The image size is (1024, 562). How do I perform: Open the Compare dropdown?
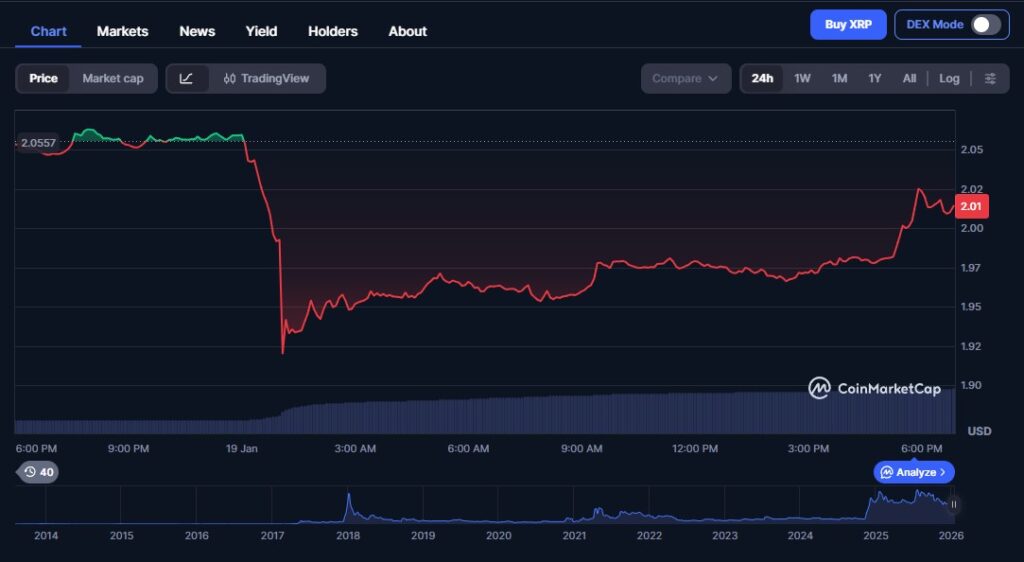click(x=686, y=78)
